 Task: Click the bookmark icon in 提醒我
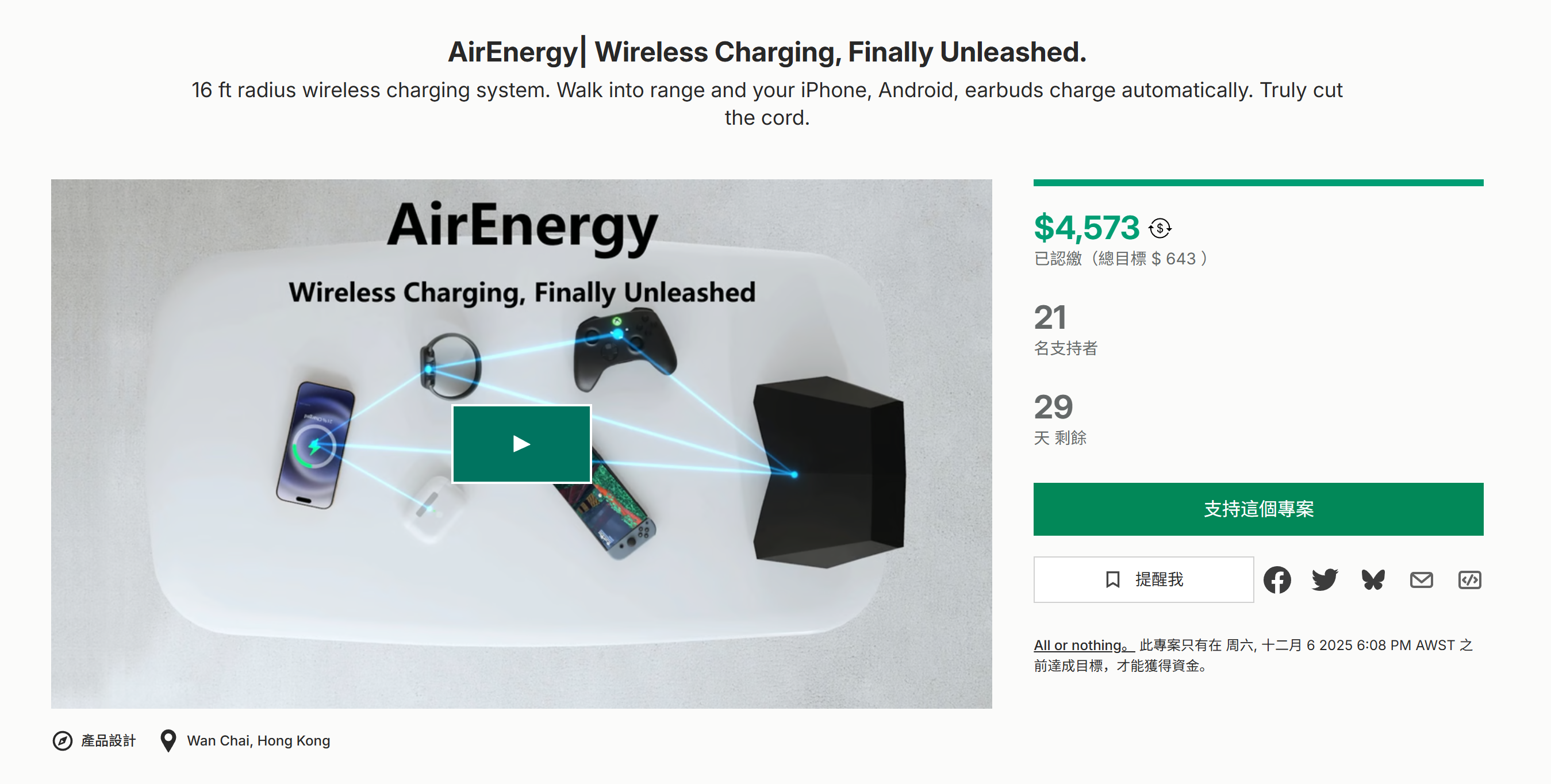(1113, 580)
